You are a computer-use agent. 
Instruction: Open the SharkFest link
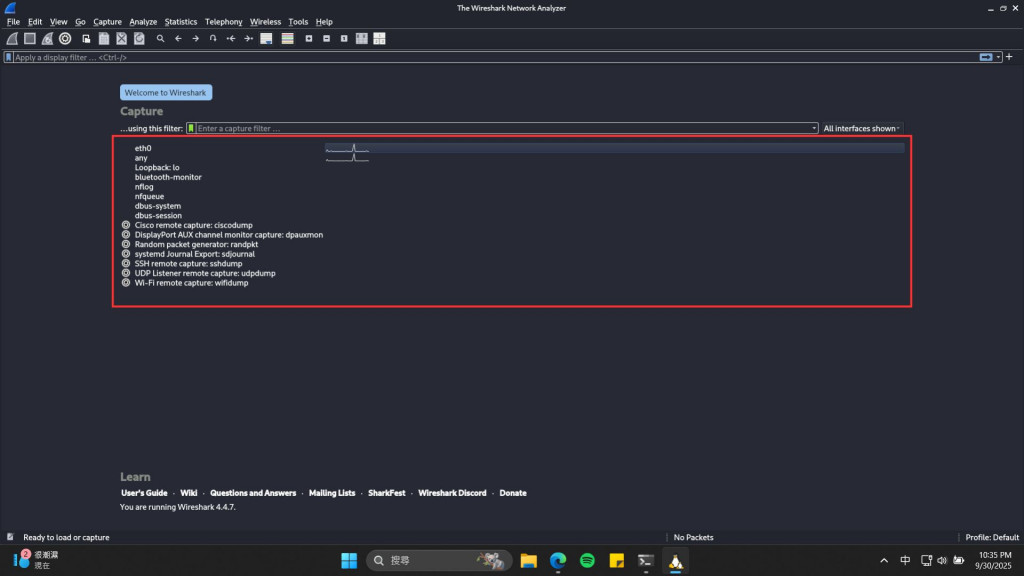(387, 493)
